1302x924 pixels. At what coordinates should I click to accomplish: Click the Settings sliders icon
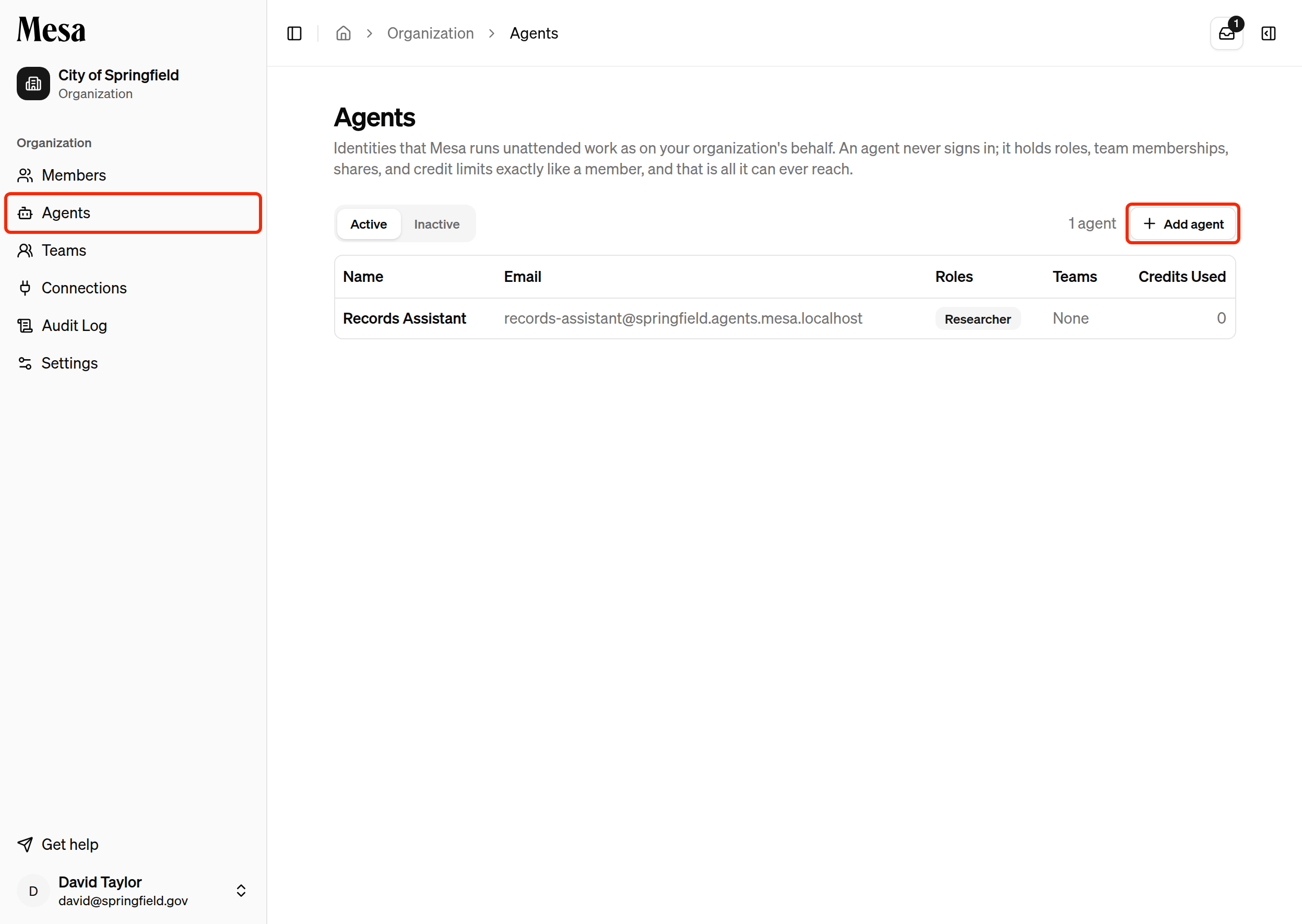[x=25, y=363]
